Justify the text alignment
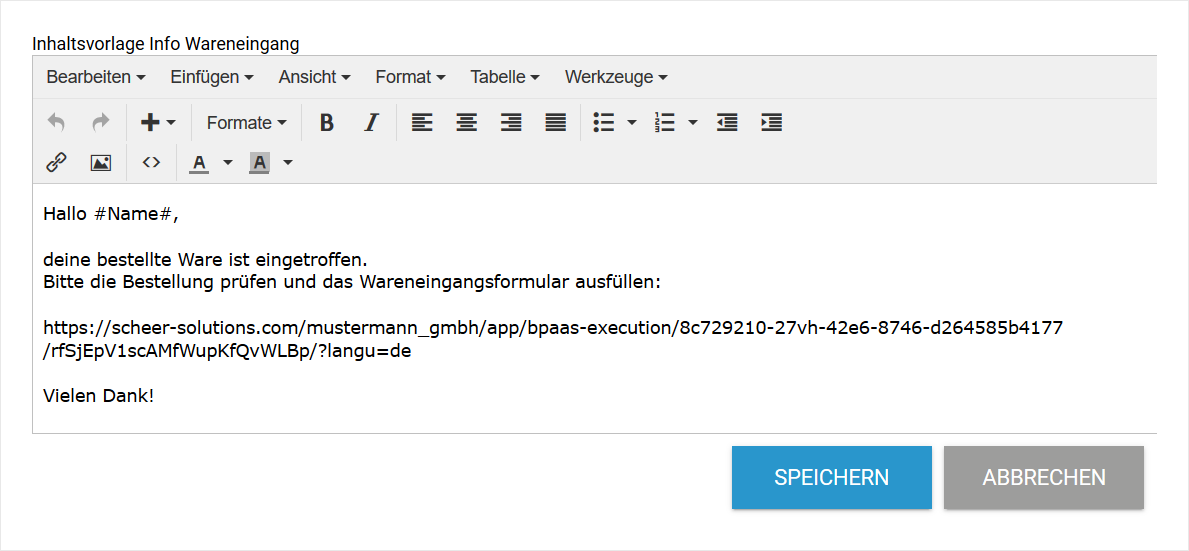This screenshot has height=551, width=1189. tap(555, 123)
